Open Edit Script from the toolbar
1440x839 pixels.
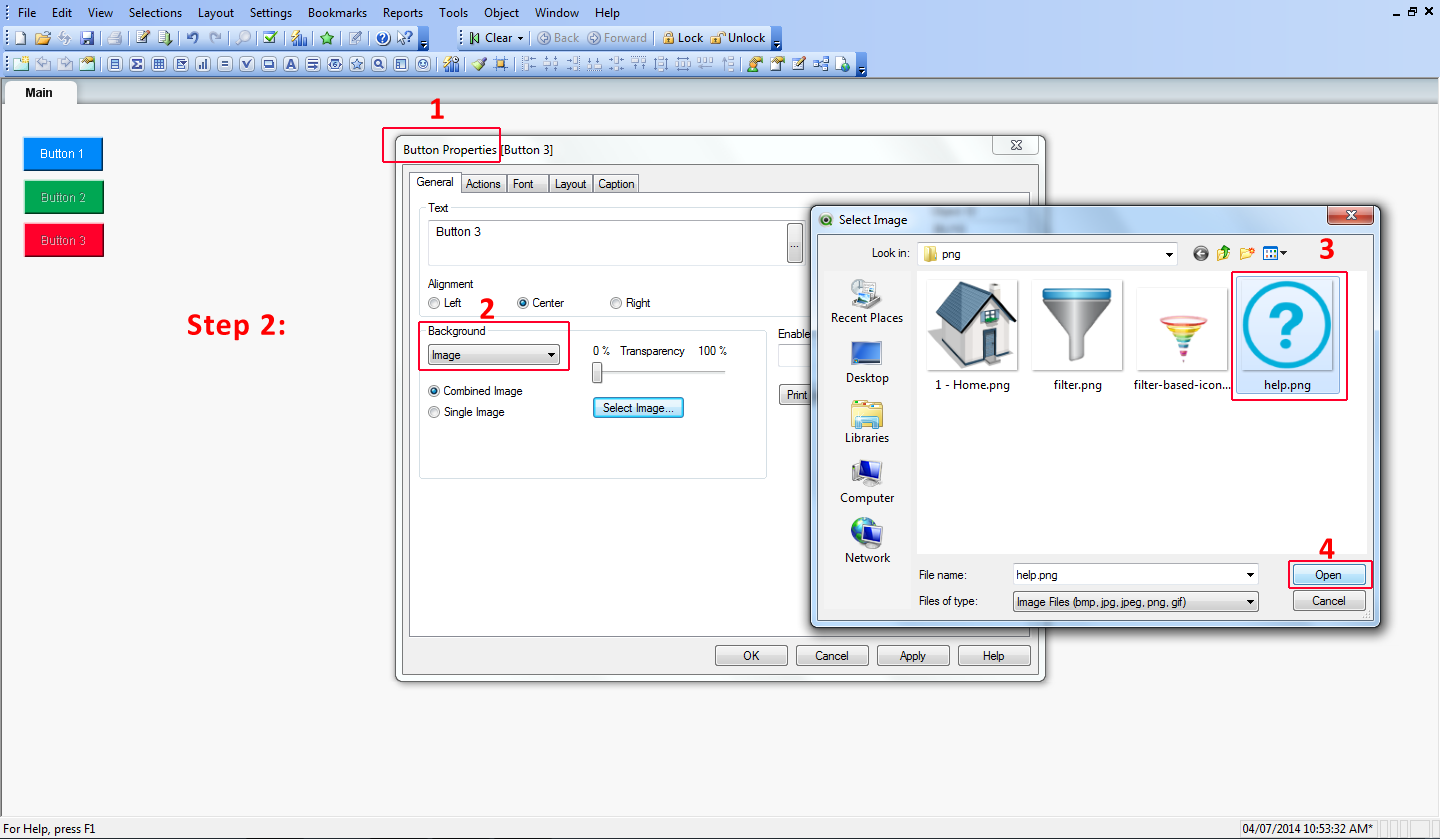point(143,38)
